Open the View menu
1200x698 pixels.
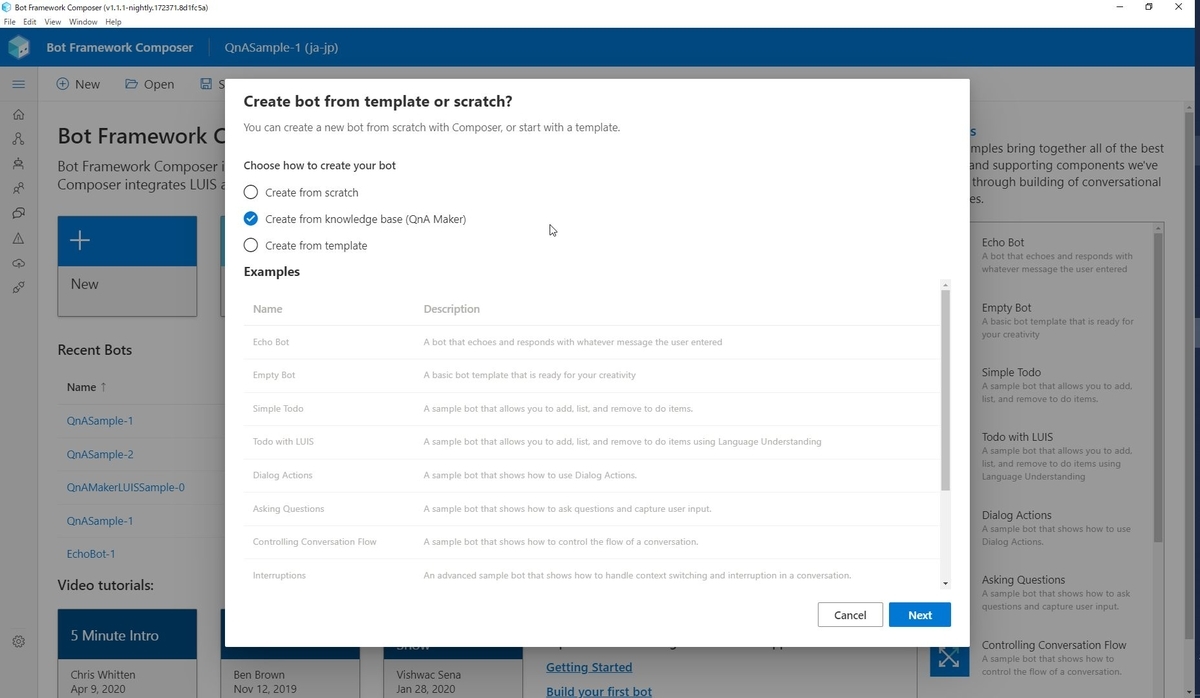tap(53, 22)
